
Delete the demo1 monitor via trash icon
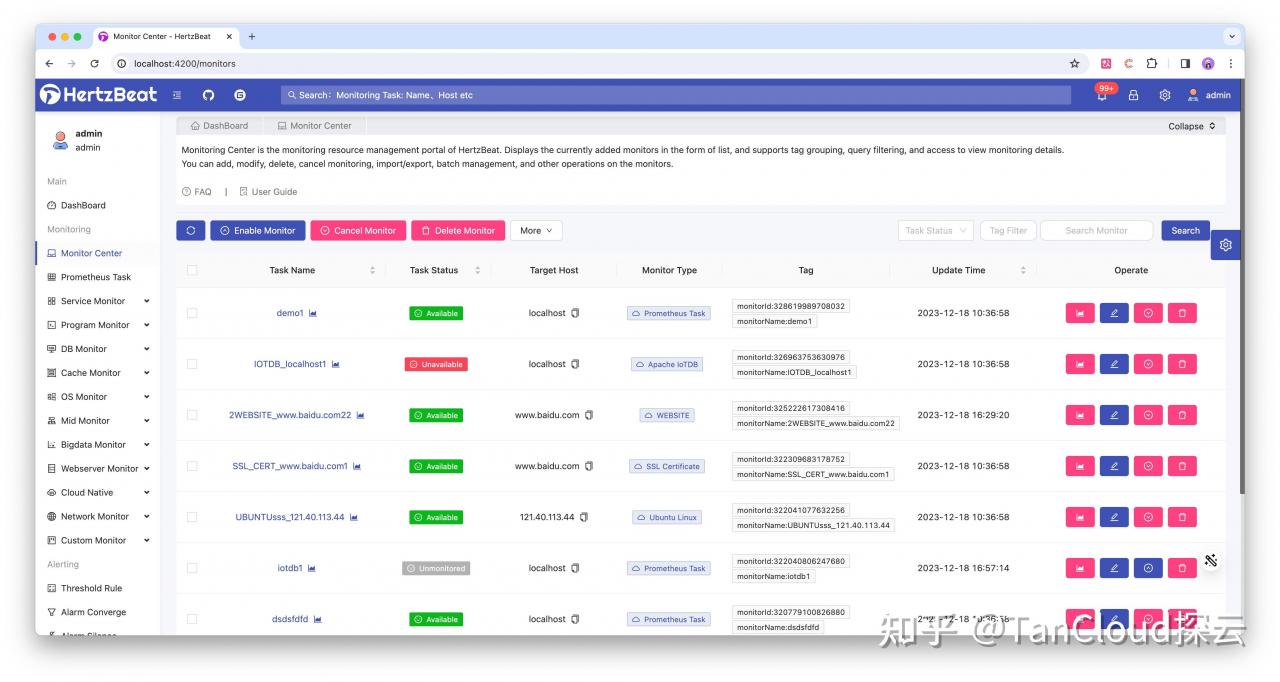point(1182,313)
